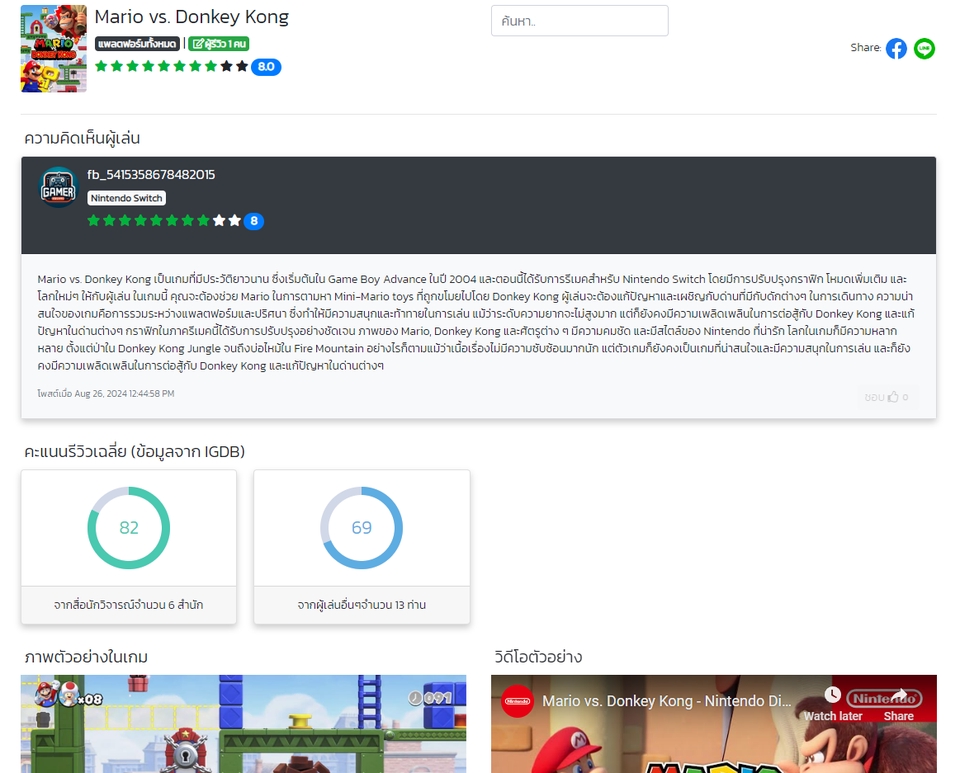The width and height of the screenshot is (960, 773).
Task: Click the วิดีโอตัวอย่าง heading
Action: click(x=538, y=657)
